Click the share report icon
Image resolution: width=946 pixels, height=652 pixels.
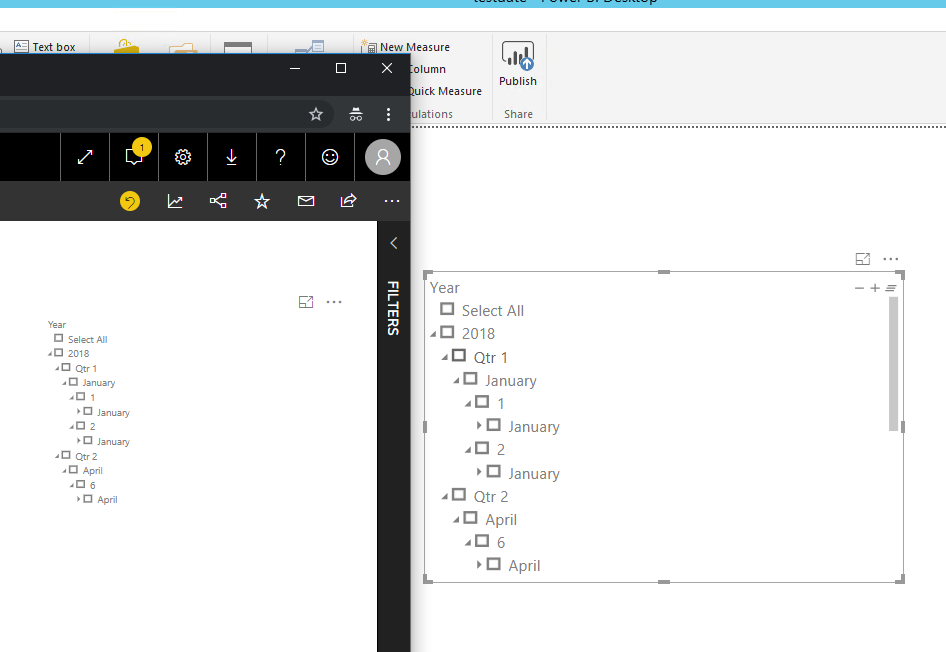point(349,201)
